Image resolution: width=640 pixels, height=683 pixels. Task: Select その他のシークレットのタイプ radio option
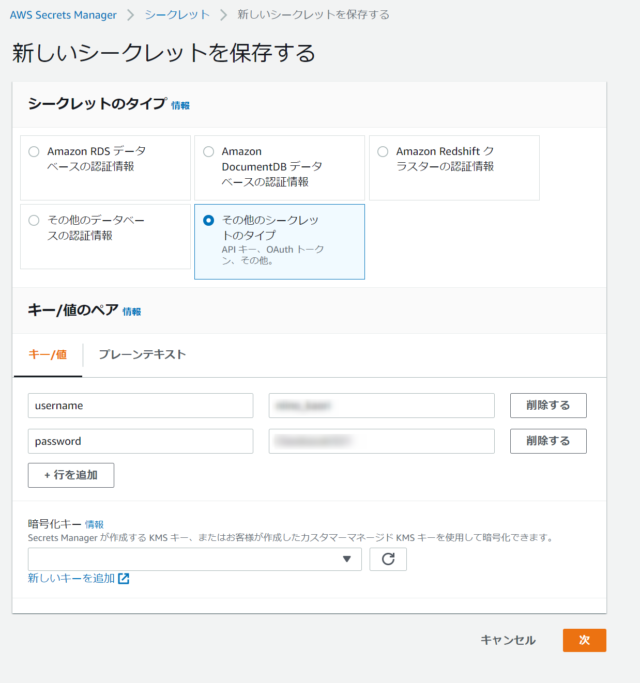tap(209, 220)
